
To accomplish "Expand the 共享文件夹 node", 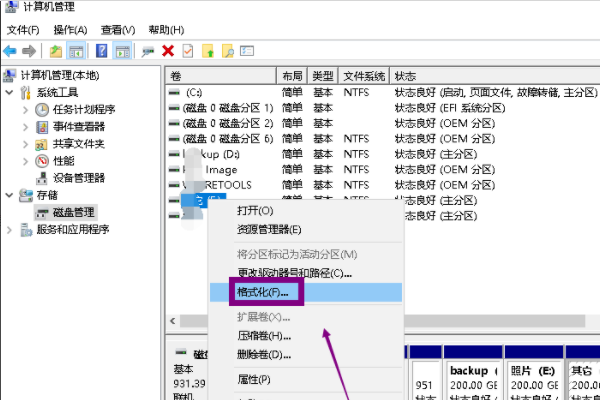I will [26, 144].
